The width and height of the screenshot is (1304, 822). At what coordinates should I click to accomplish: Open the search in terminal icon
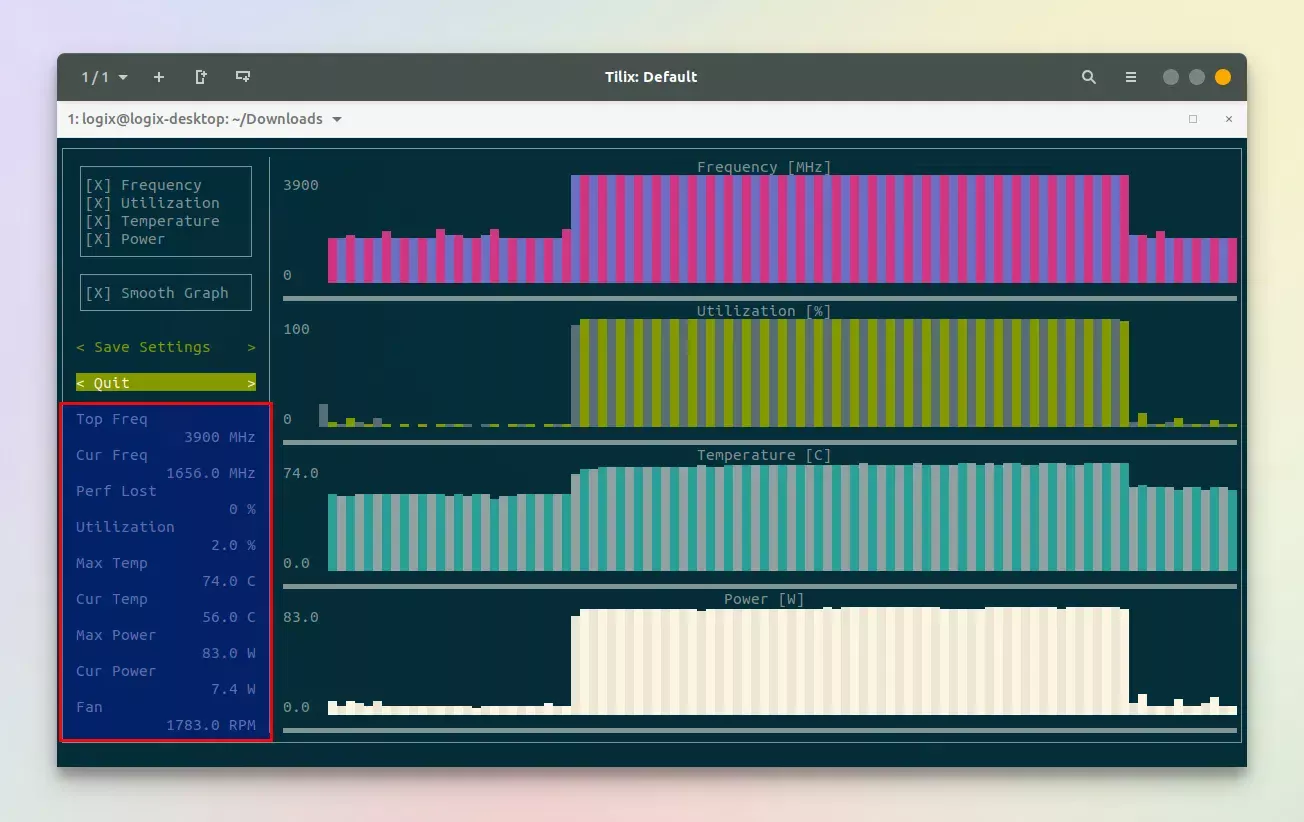point(1089,77)
